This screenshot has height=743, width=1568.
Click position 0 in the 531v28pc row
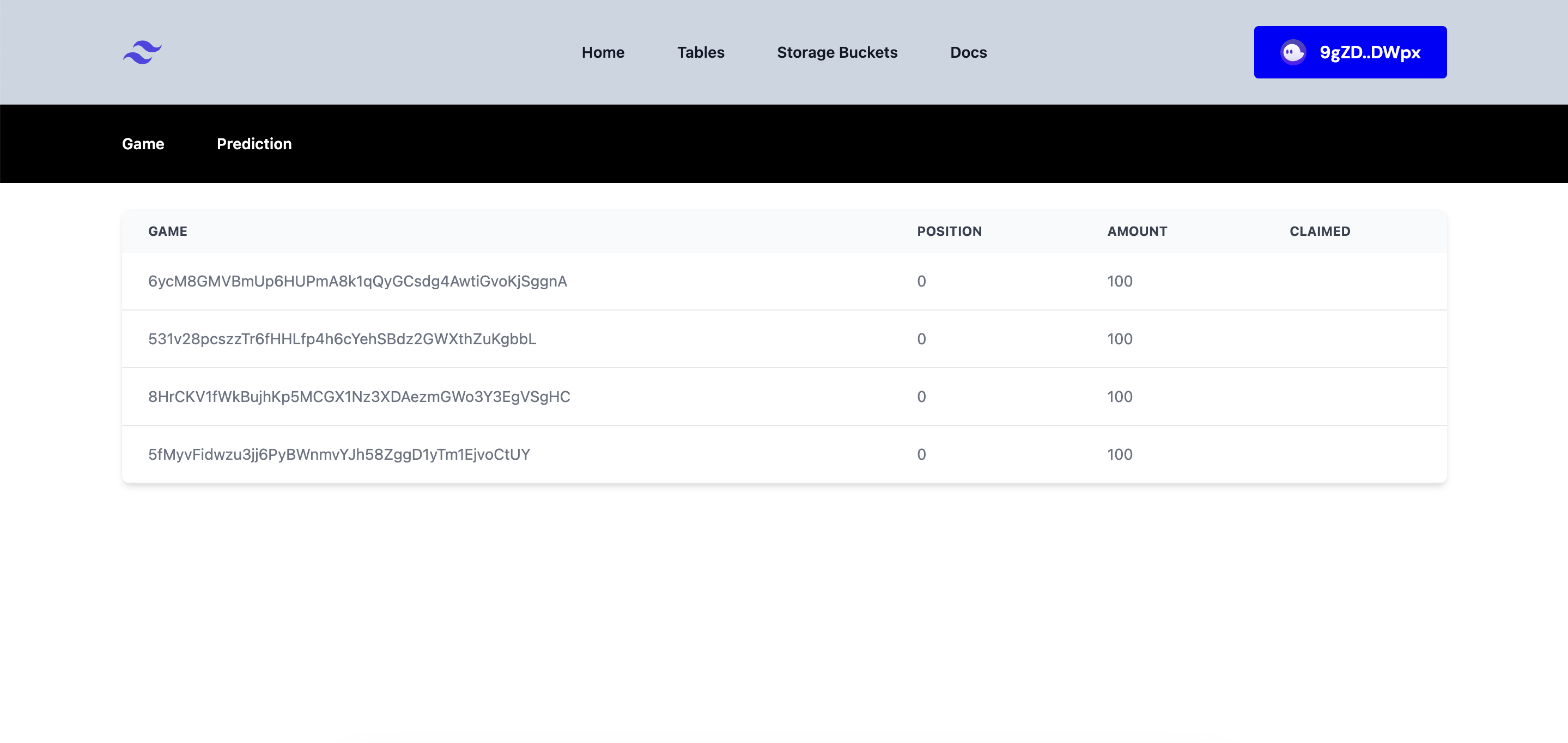coord(921,339)
